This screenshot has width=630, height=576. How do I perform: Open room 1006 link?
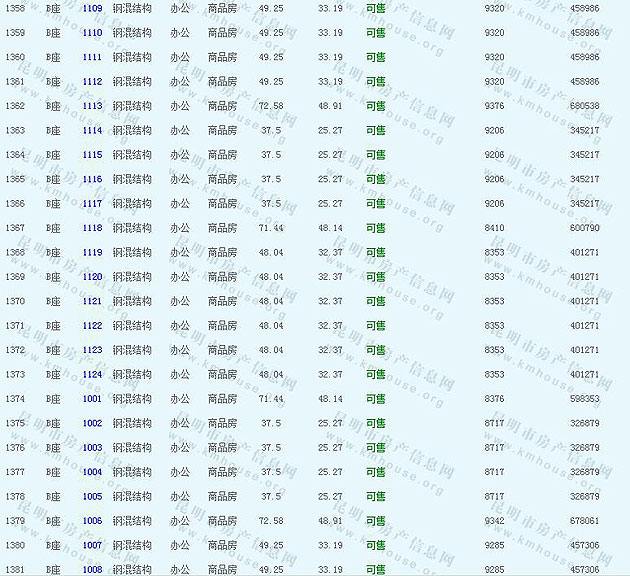coord(92,521)
